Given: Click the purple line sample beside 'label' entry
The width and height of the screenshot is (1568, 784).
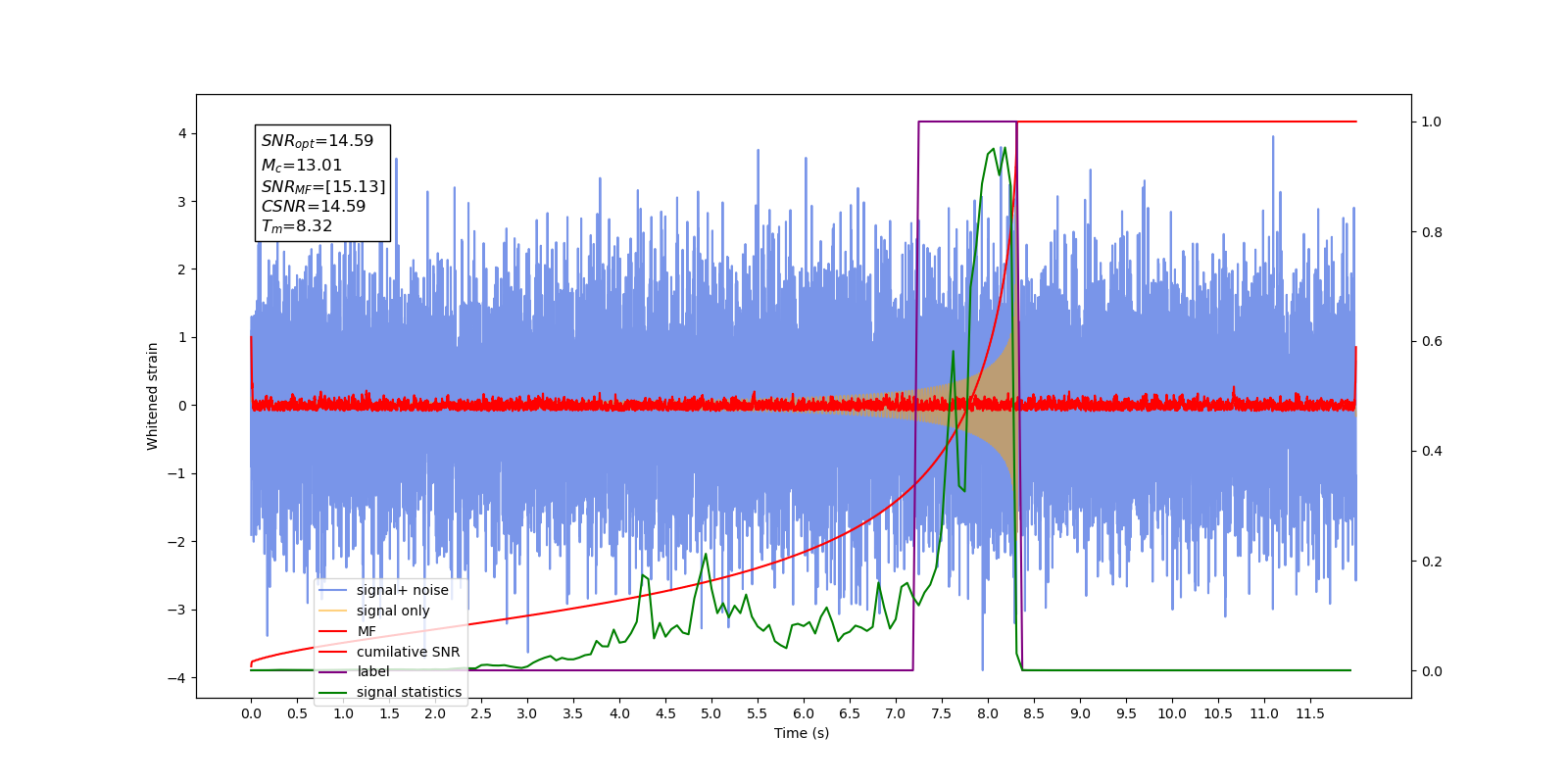Looking at the screenshot, I should pos(333,671).
